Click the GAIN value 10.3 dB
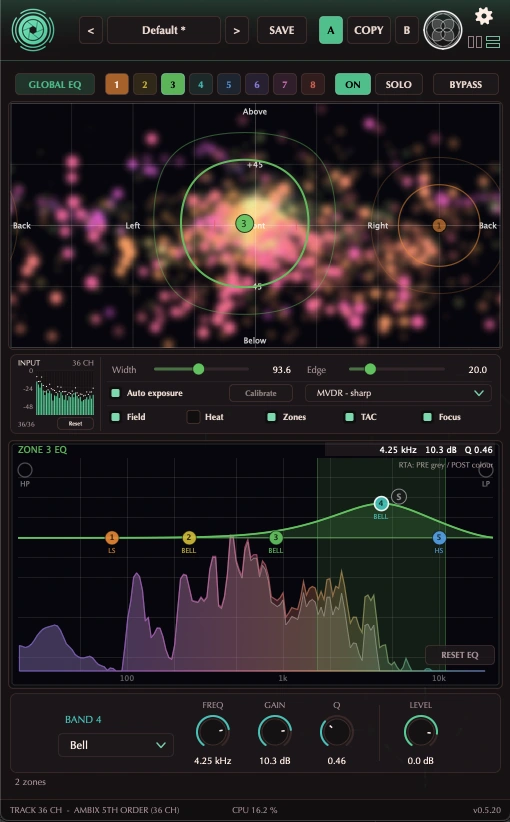This screenshot has width=510, height=822. 274,760
